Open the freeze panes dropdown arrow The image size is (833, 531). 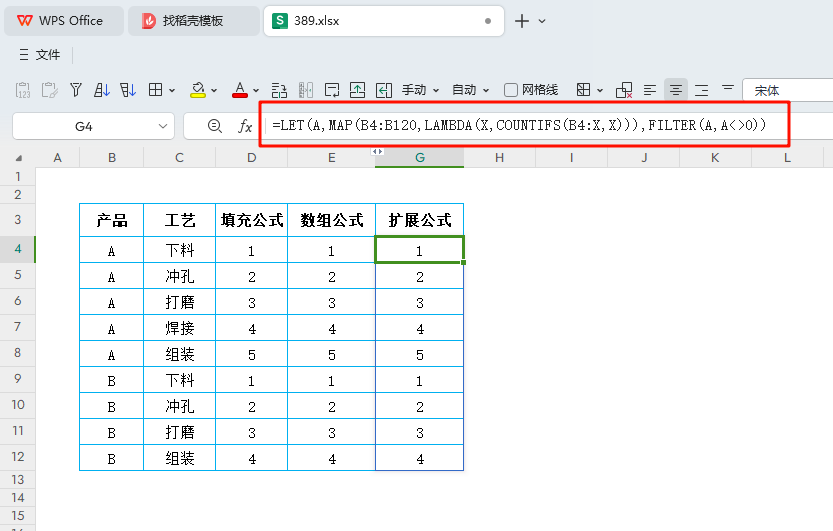click(600, 90)
